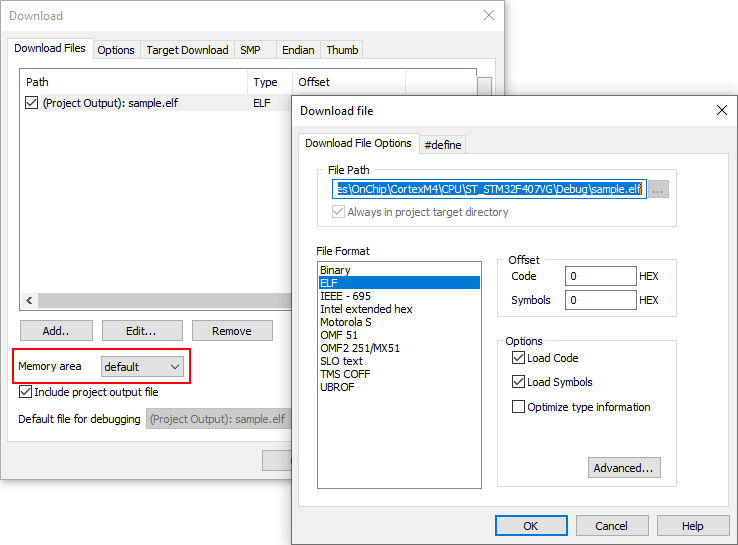Toggle the Load Symbols checkbox

pos(518,382)
